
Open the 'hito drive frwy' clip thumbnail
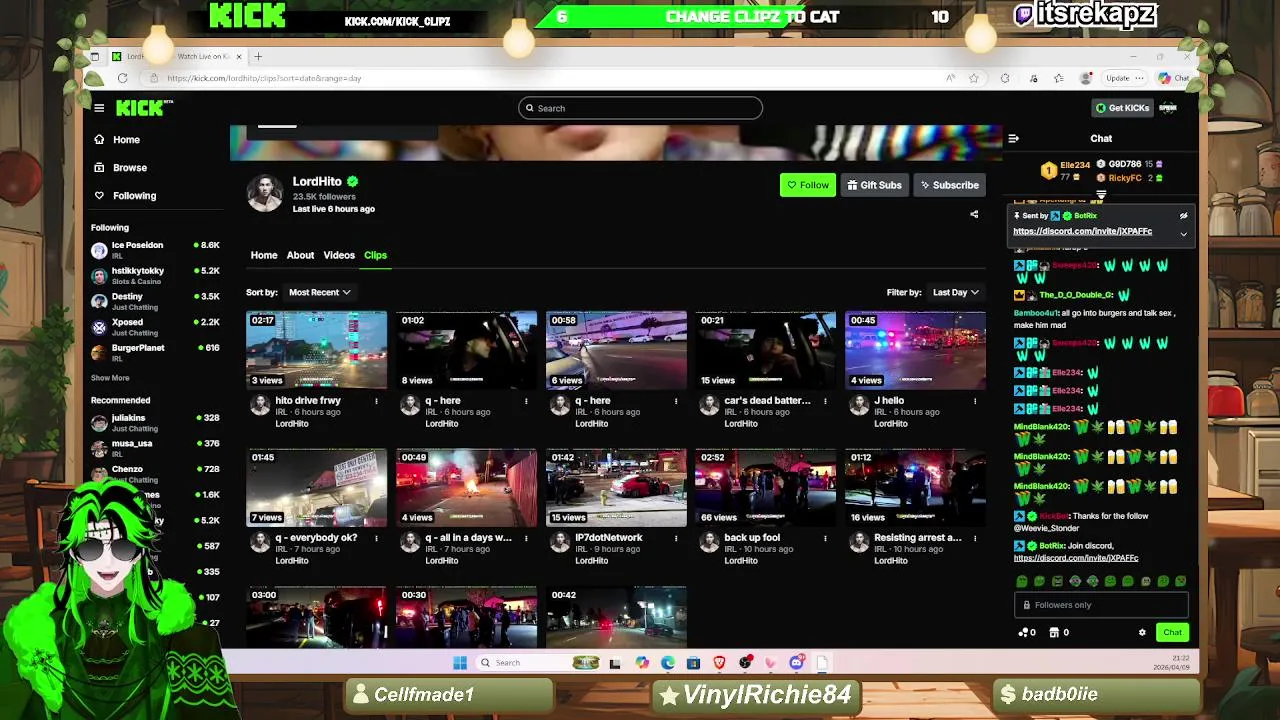[x=316, y=349]
